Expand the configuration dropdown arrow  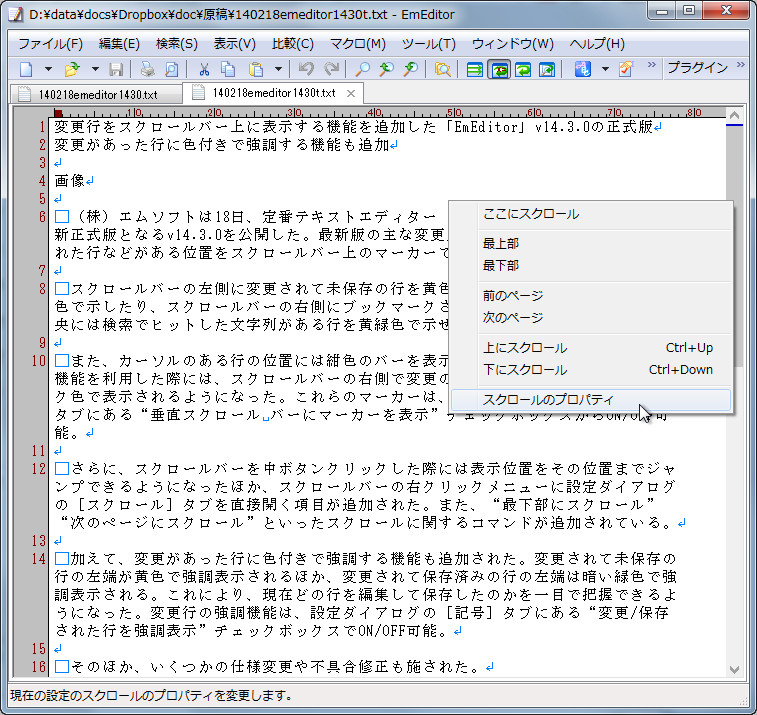tap(605, 70)
